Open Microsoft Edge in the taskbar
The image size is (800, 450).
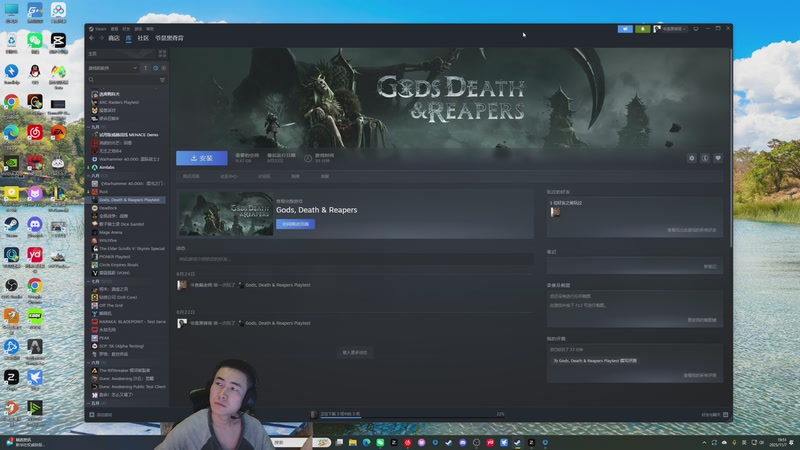point(366,443)
